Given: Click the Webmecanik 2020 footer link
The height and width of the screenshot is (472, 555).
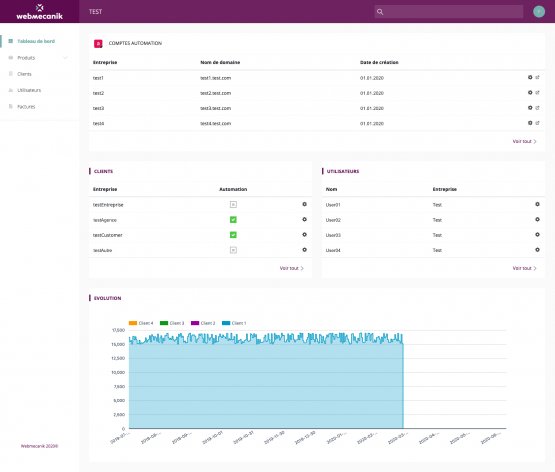Looking at the screenshot, I should pos(39,446).
